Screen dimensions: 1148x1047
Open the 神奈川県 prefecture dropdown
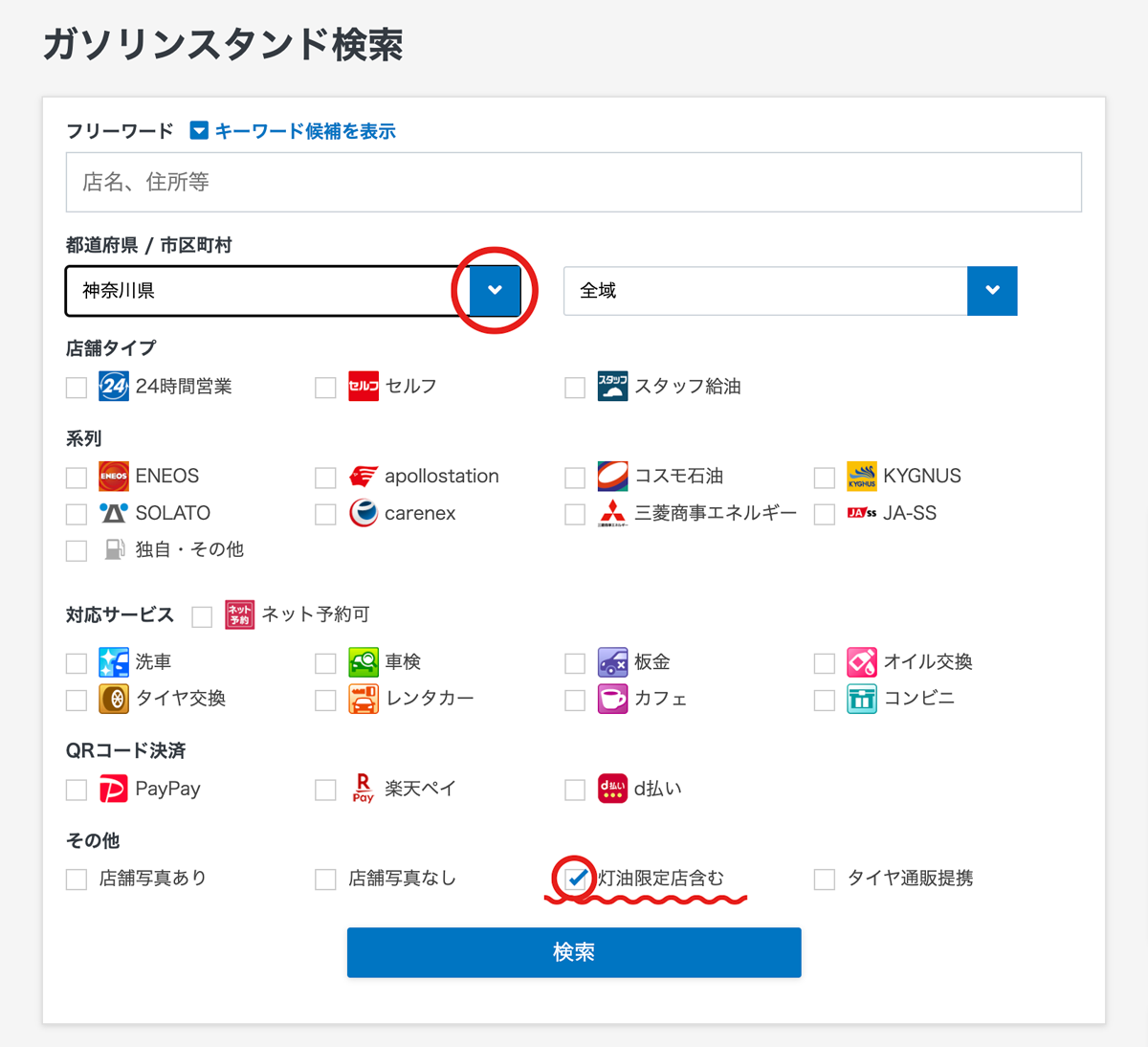[495, 291]
